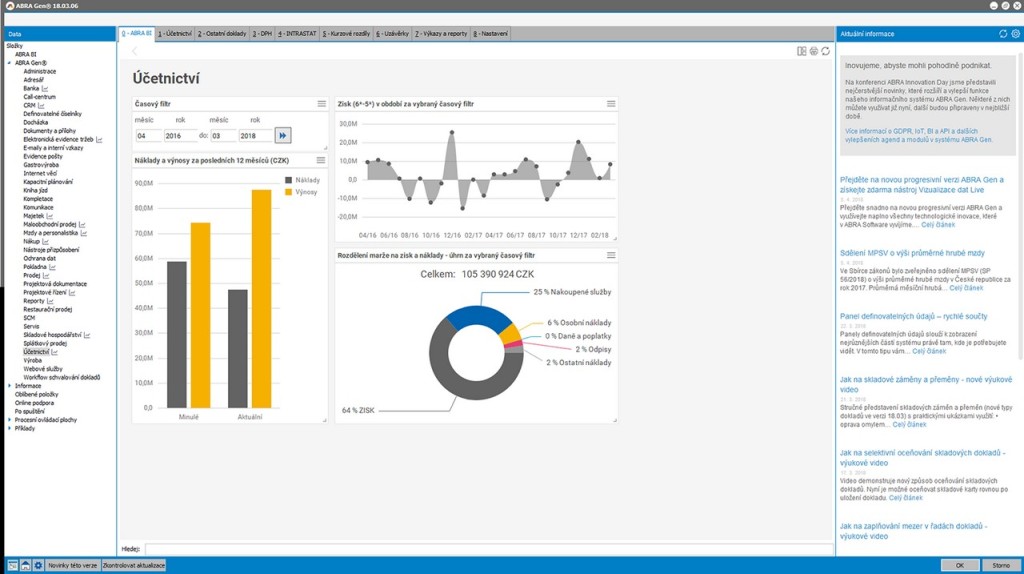This screenshot has width=1024, height=574.
Task: Click the dashboard layout icon in toolbar
Action: pyautogui.click(x=801, y=51)
